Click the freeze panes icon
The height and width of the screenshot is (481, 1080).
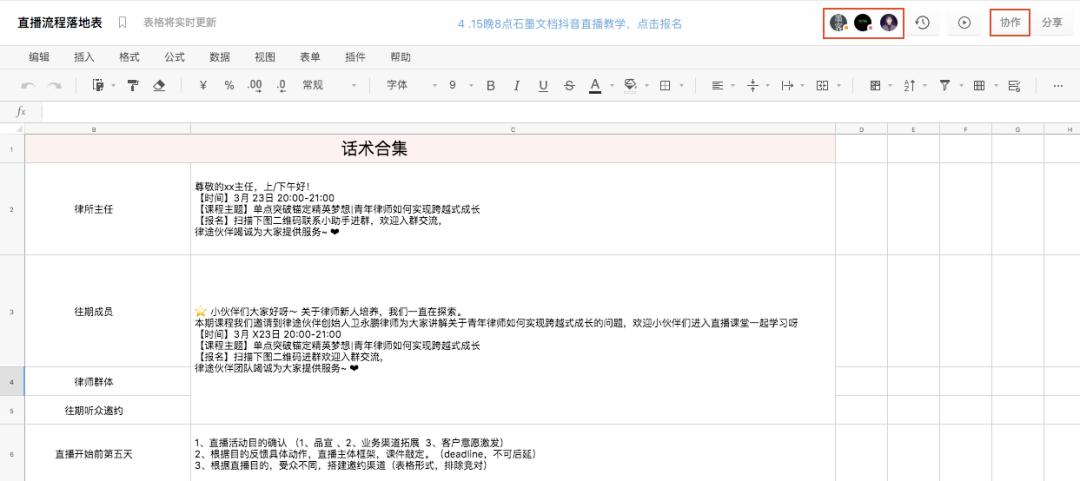[875, 85]
